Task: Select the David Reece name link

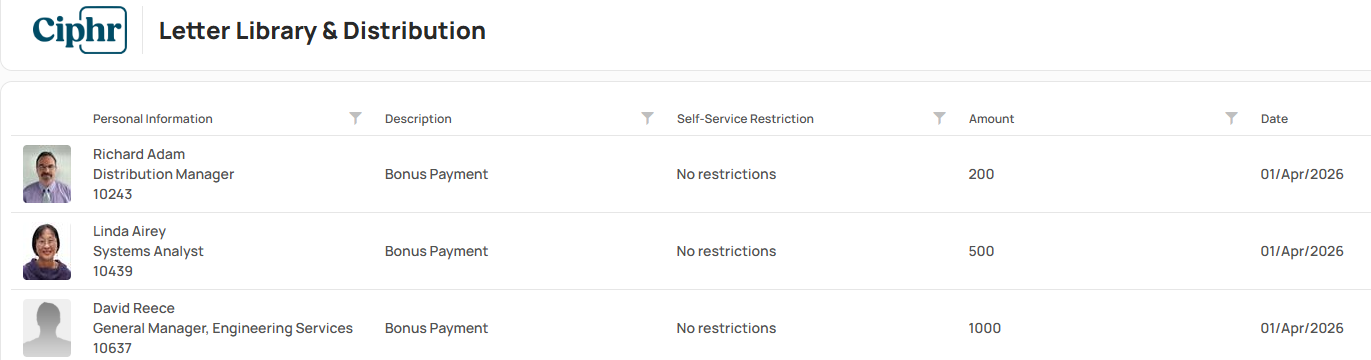Action: click(x=134, y=308)
